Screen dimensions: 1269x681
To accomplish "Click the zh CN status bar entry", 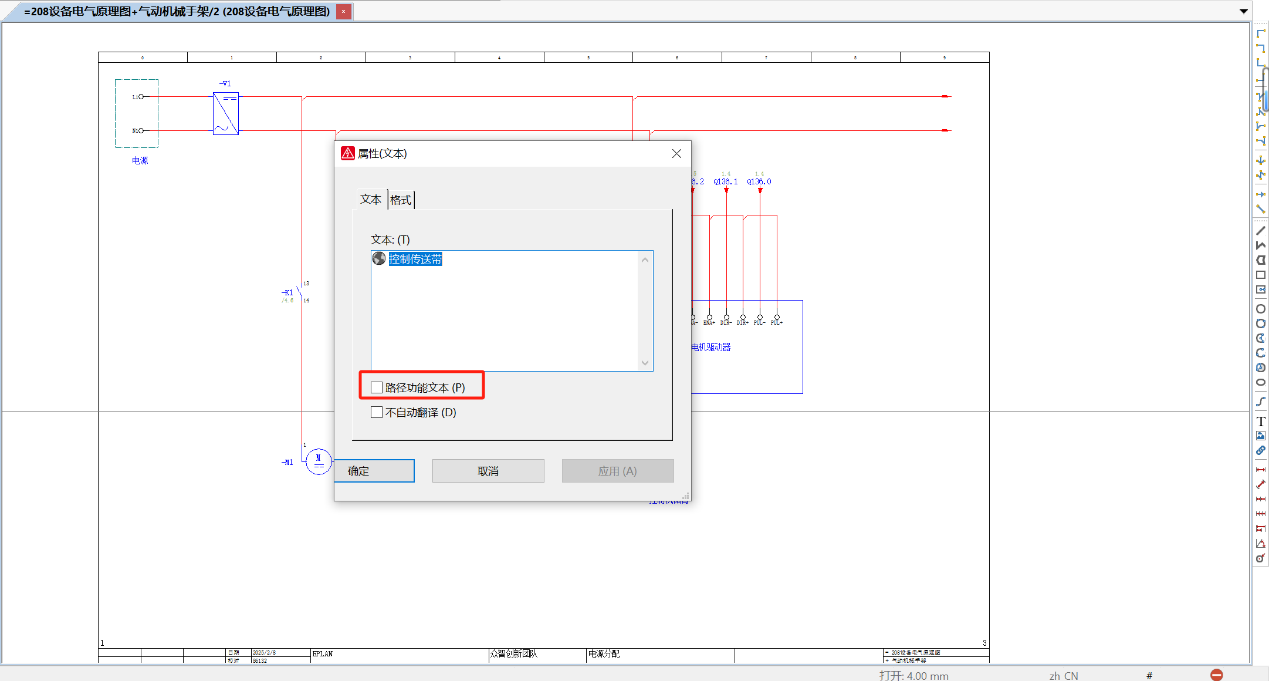I will click(x=1063, y=676).
